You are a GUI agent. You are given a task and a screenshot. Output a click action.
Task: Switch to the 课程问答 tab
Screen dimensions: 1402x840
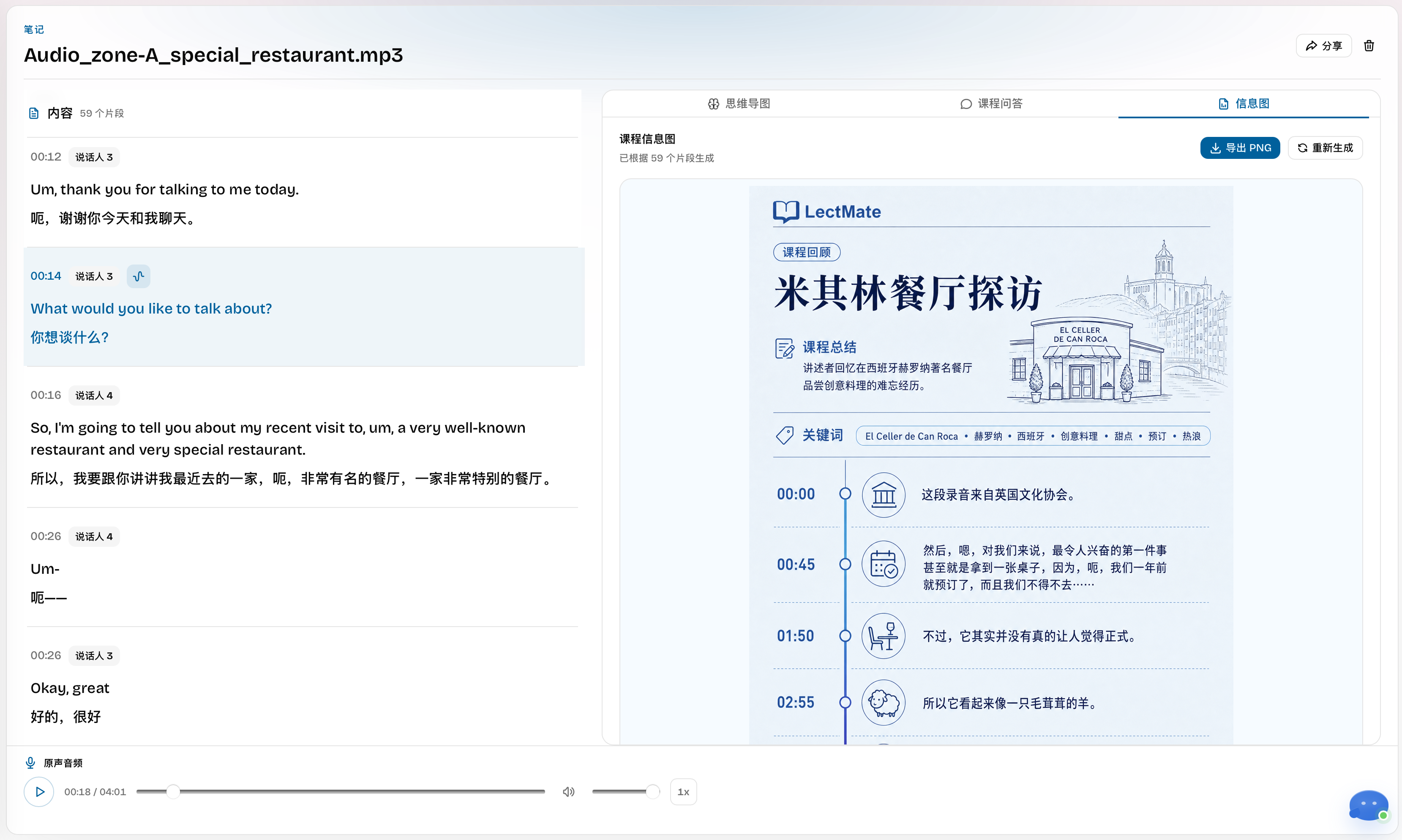(991, 104)
